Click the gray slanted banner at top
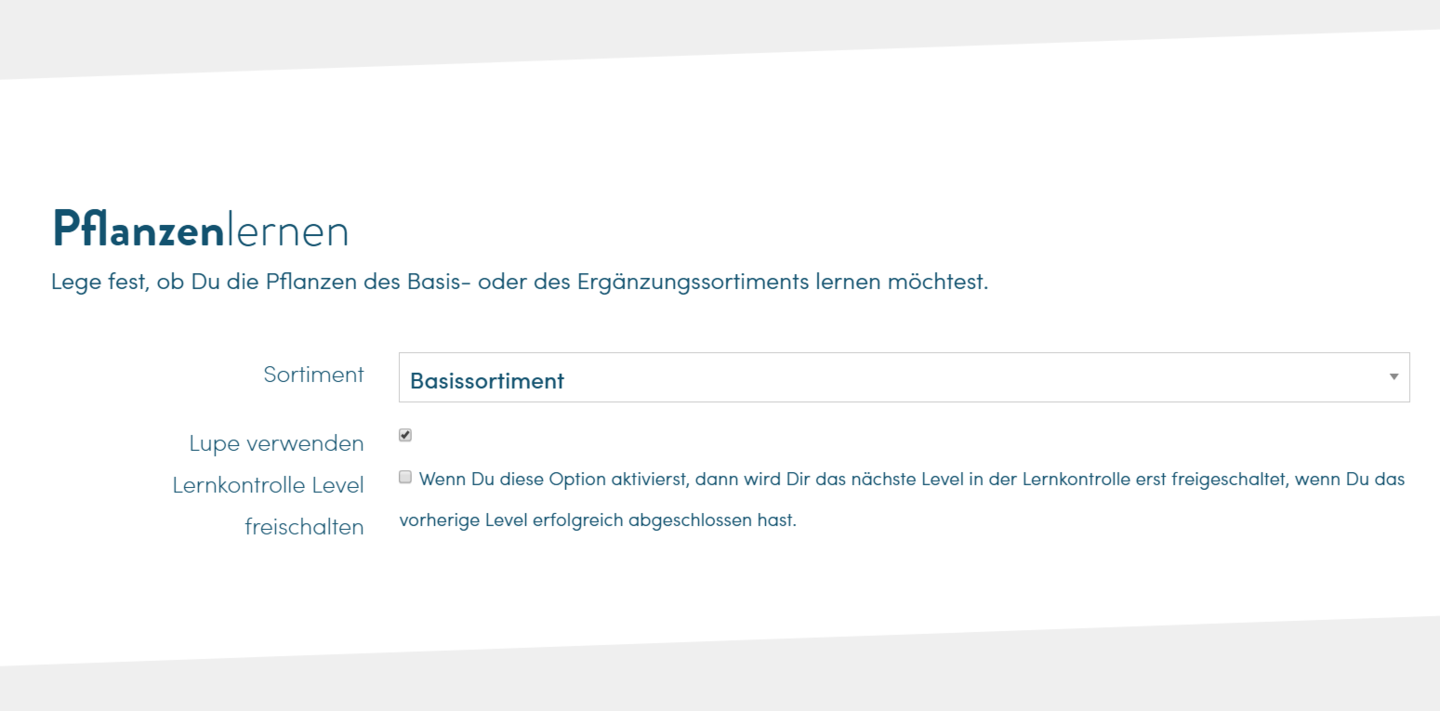1440x711 pixels. 720,30
